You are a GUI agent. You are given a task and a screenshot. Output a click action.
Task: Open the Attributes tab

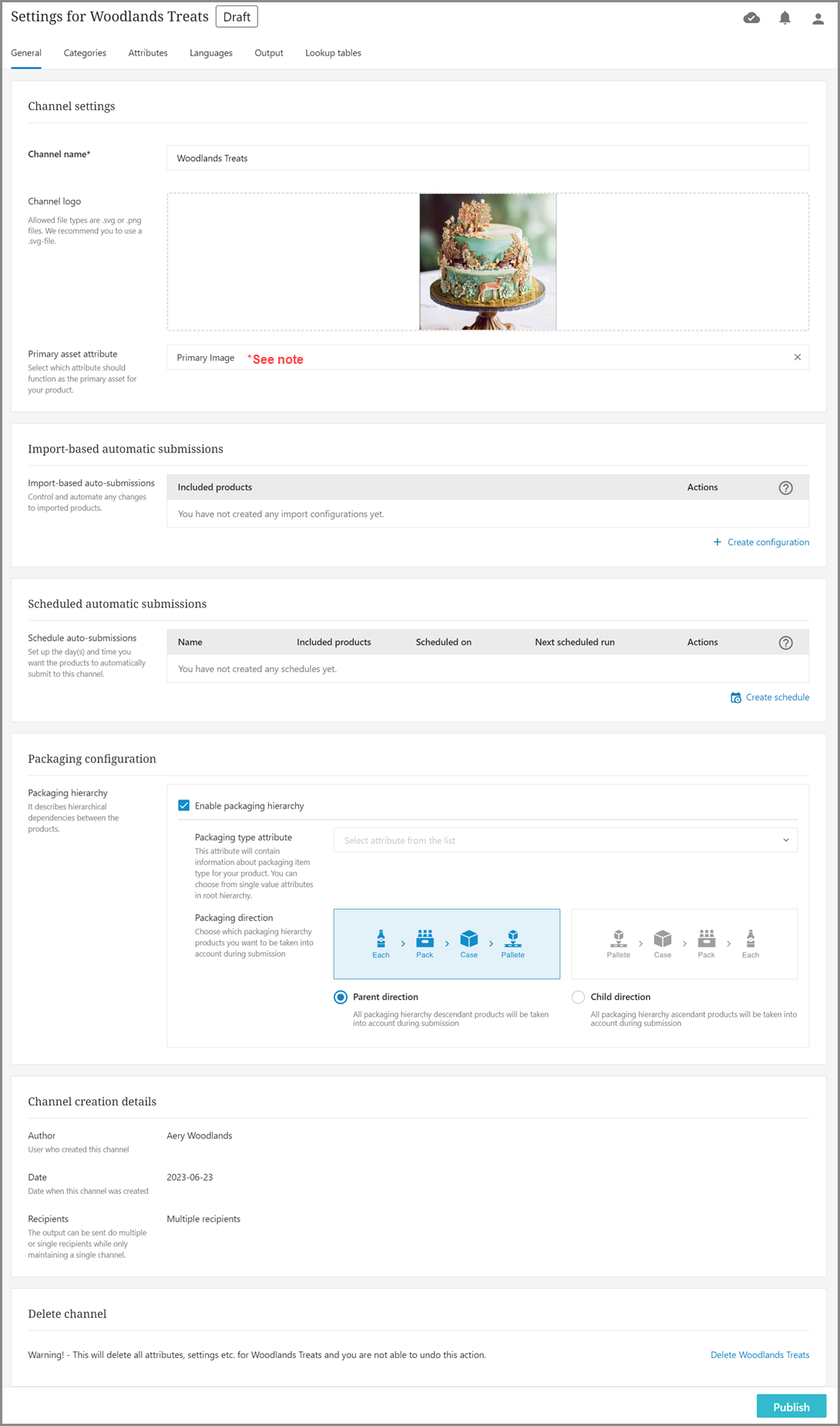(x=148, y=53)
